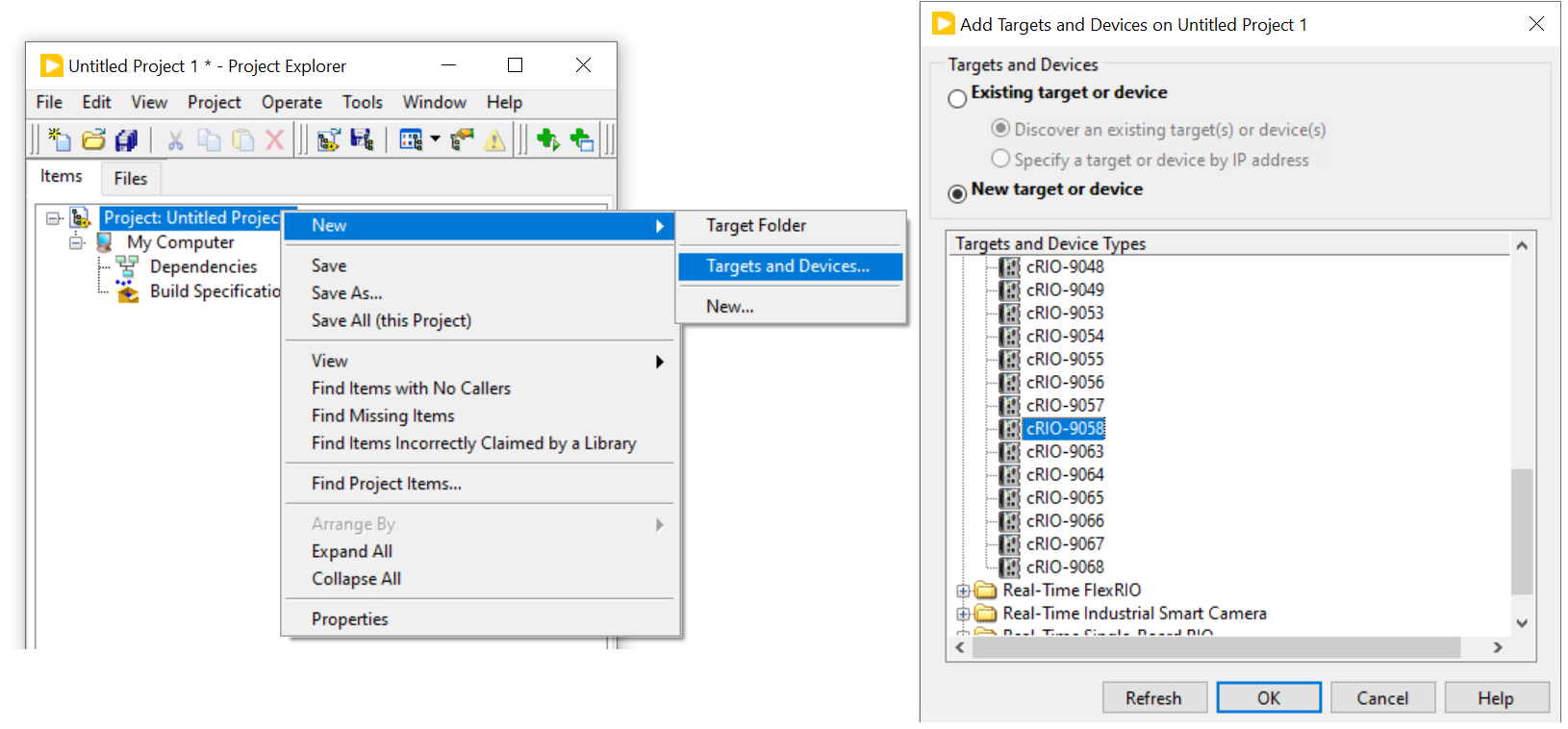Viewport: 1568px width, 729px height.
Task: Collapse the Project root tree node
Action: 54,218
